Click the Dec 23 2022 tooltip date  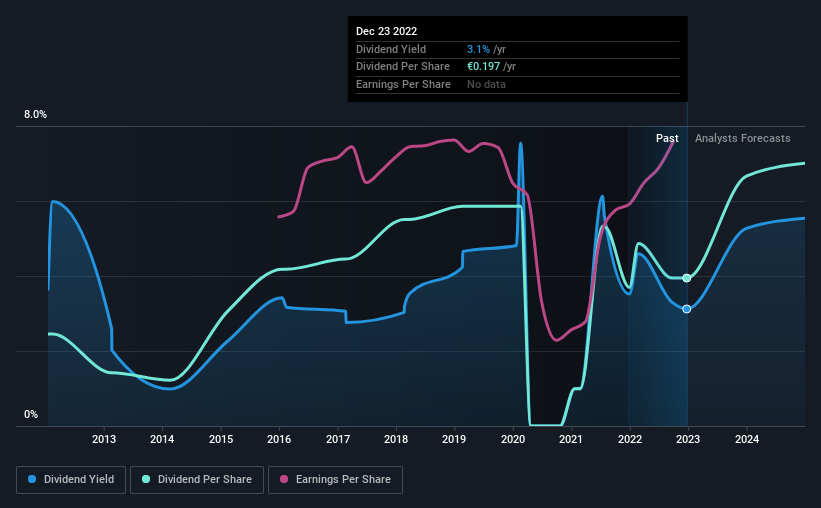click(386, 31)
